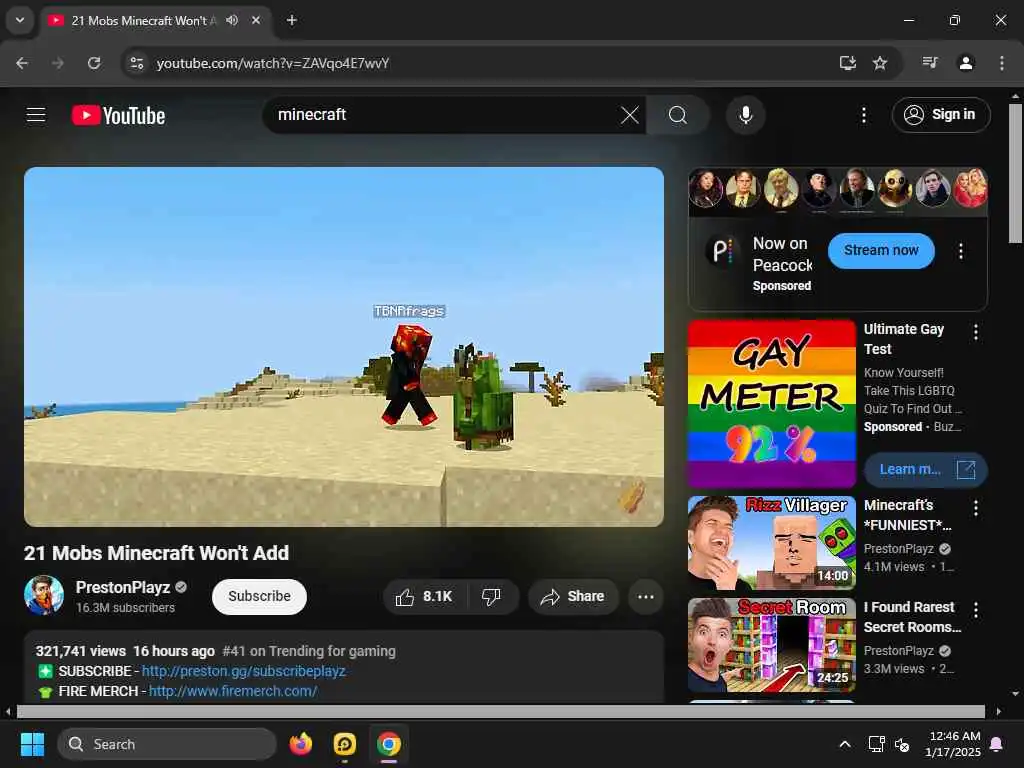Clear the search box with the X icon
The height and width of the screenshot is (768, 1024).
point(630,116)
